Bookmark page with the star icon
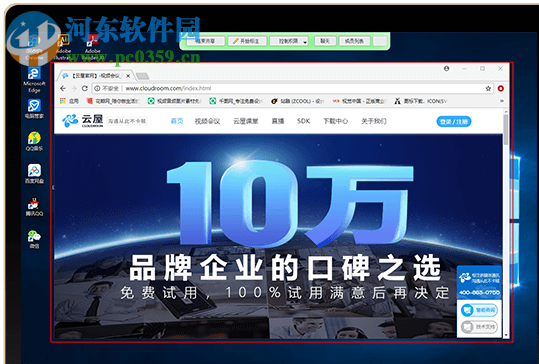The height and width of the screenshot is (364, 539). point(488,89)
